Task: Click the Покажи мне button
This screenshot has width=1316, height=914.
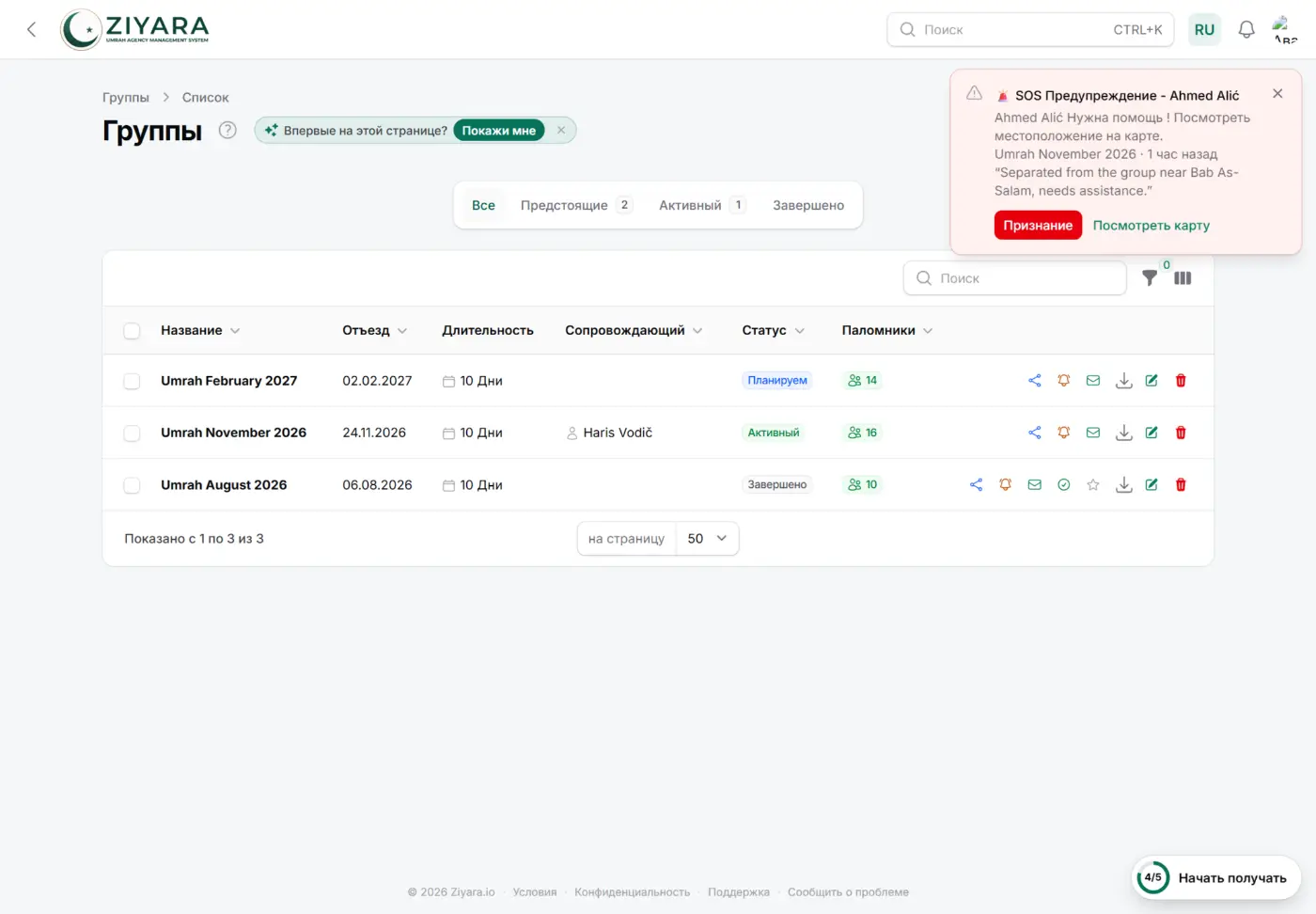Action: tap(498, 131)
